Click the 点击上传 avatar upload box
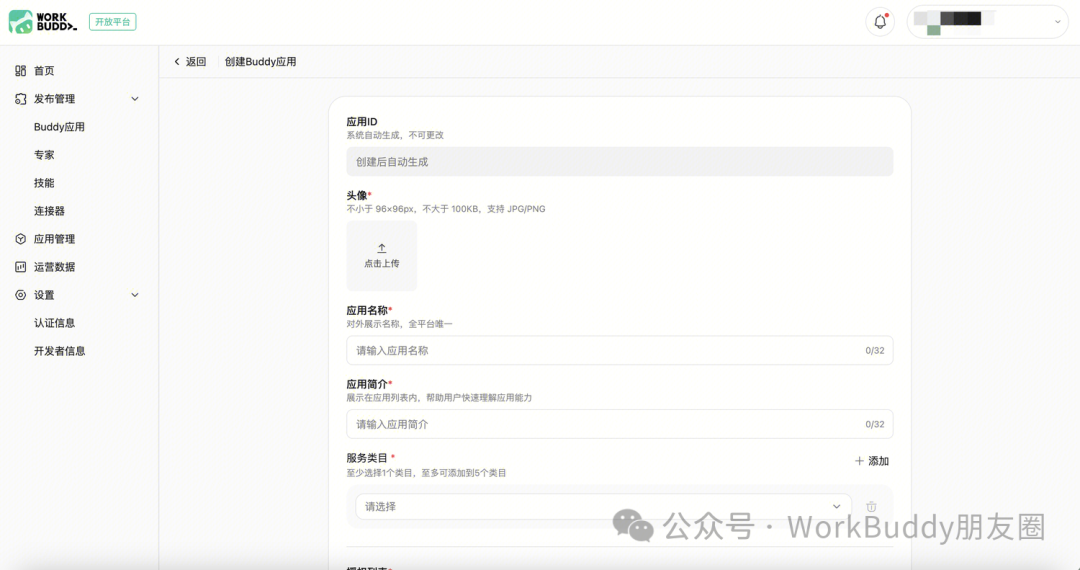1080x570 pixels. (382, 256)
